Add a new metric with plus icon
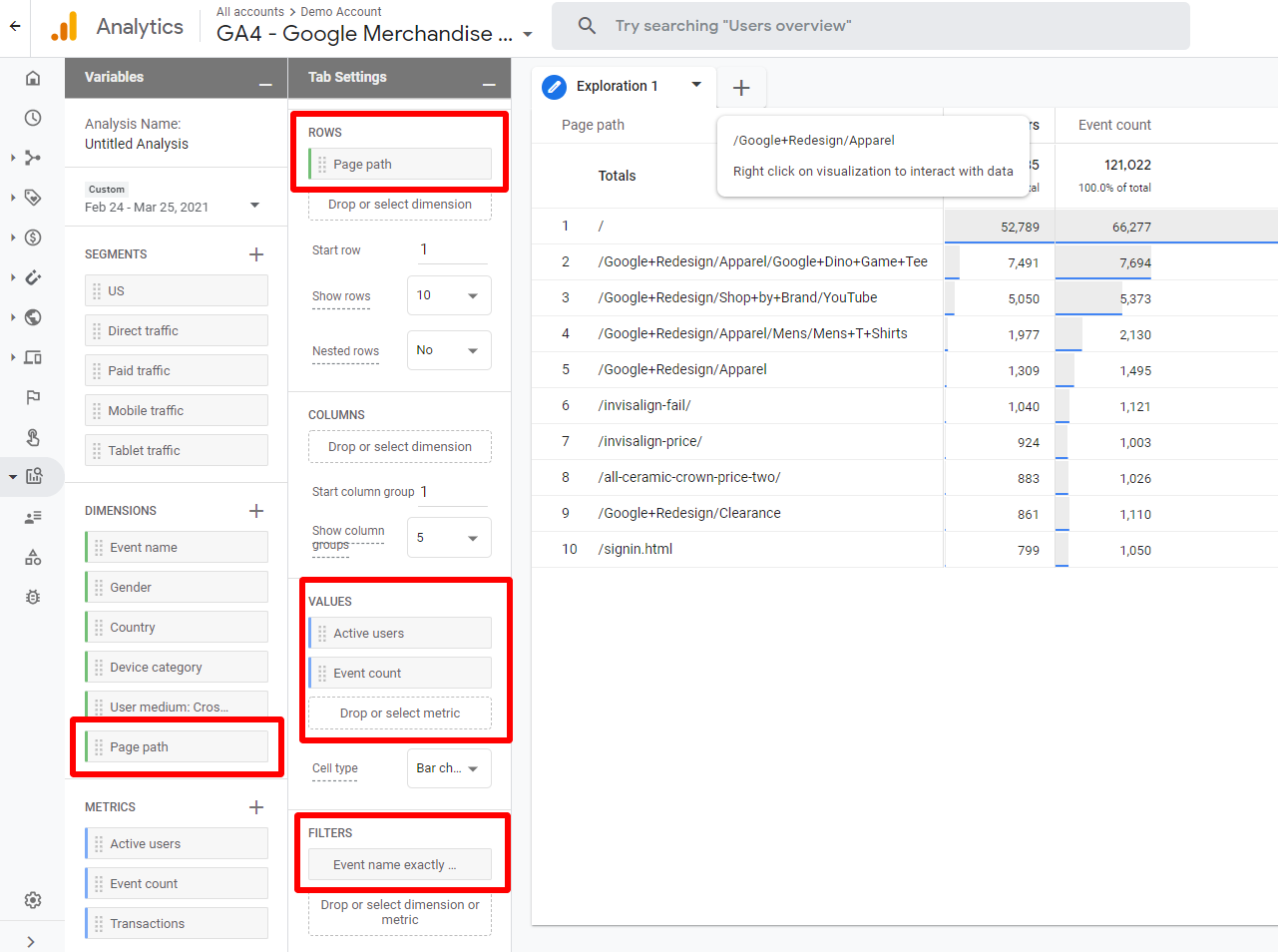 (x=256, y=807)
